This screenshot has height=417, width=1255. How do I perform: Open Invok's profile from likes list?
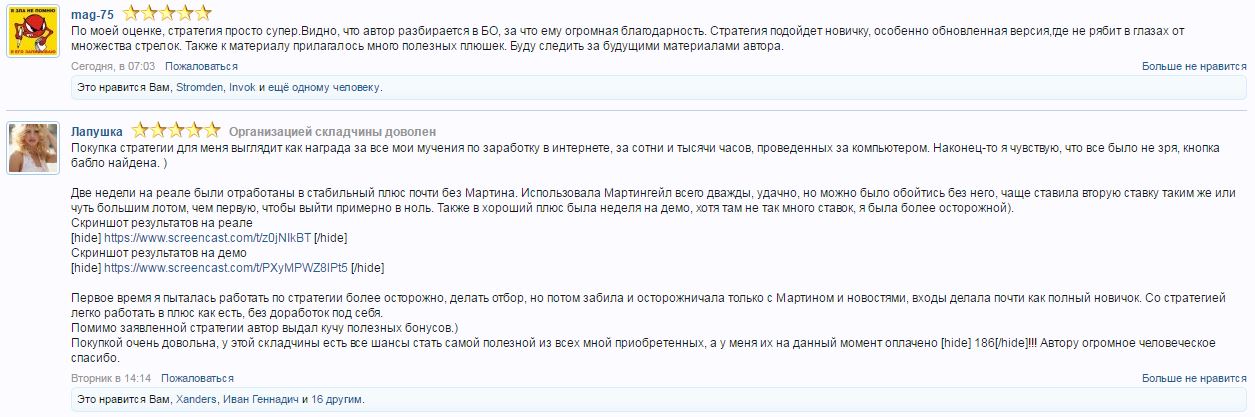[x=242, y=88]
